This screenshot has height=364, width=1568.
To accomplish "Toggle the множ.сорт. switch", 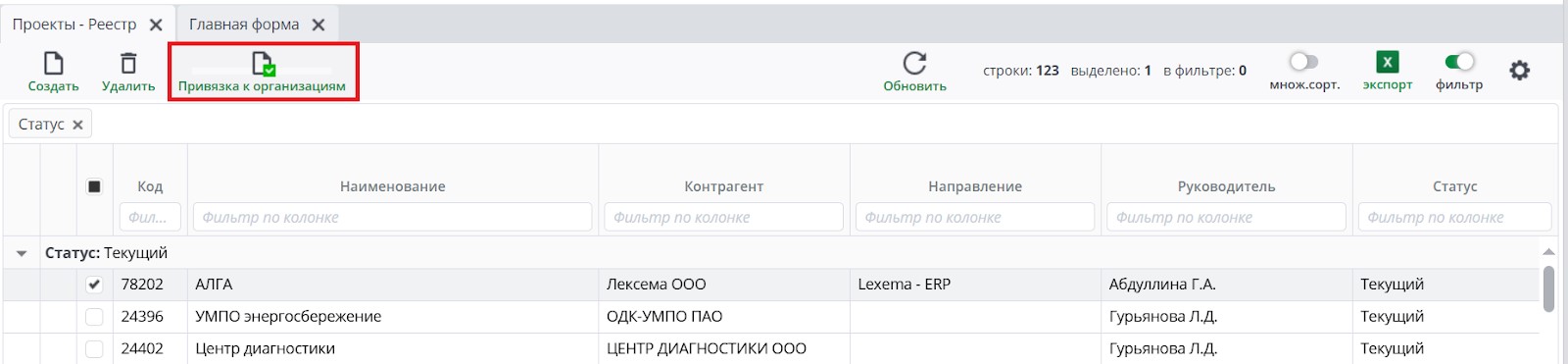I will click(x=1303, y=62).
